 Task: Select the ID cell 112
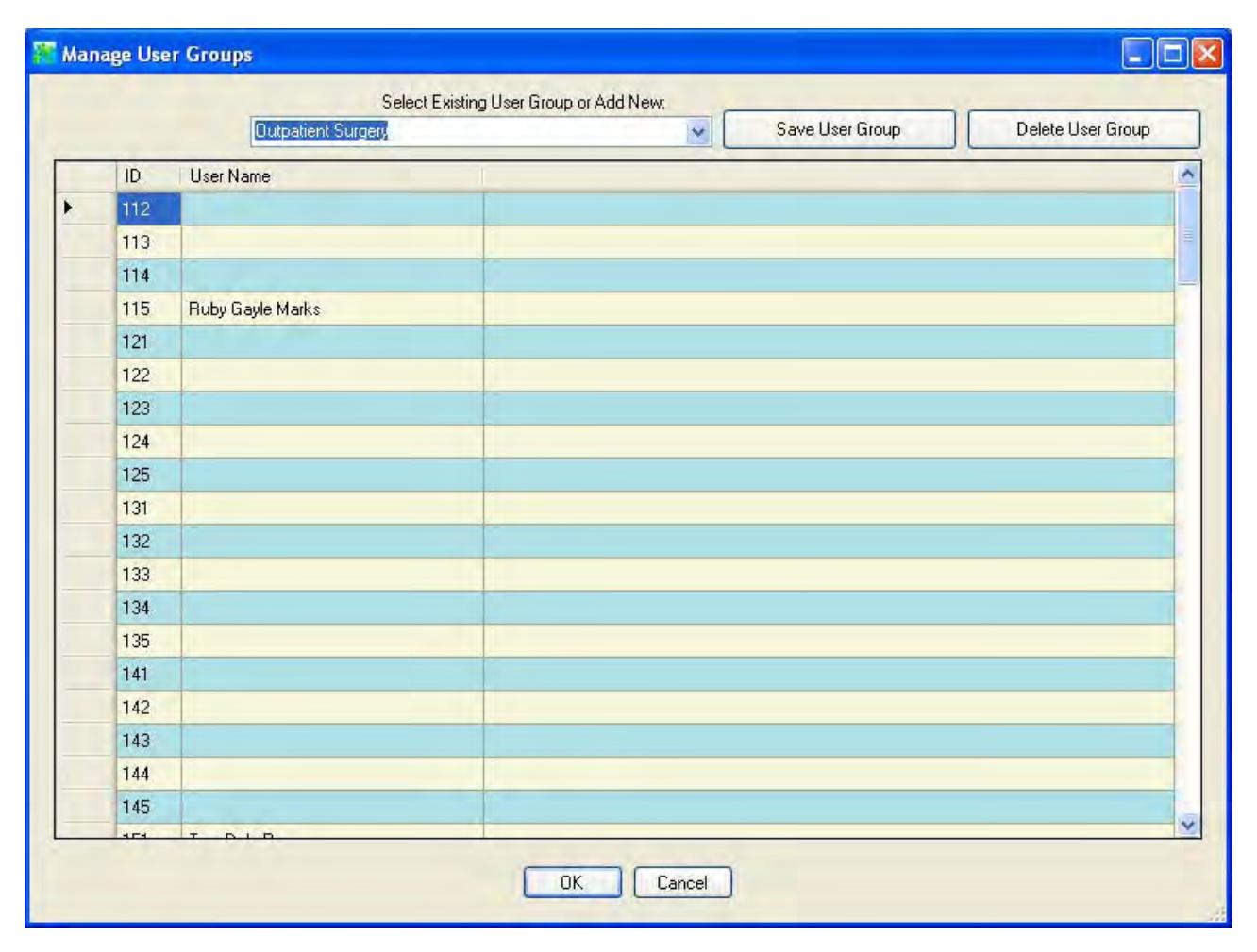tap(149, 209)
